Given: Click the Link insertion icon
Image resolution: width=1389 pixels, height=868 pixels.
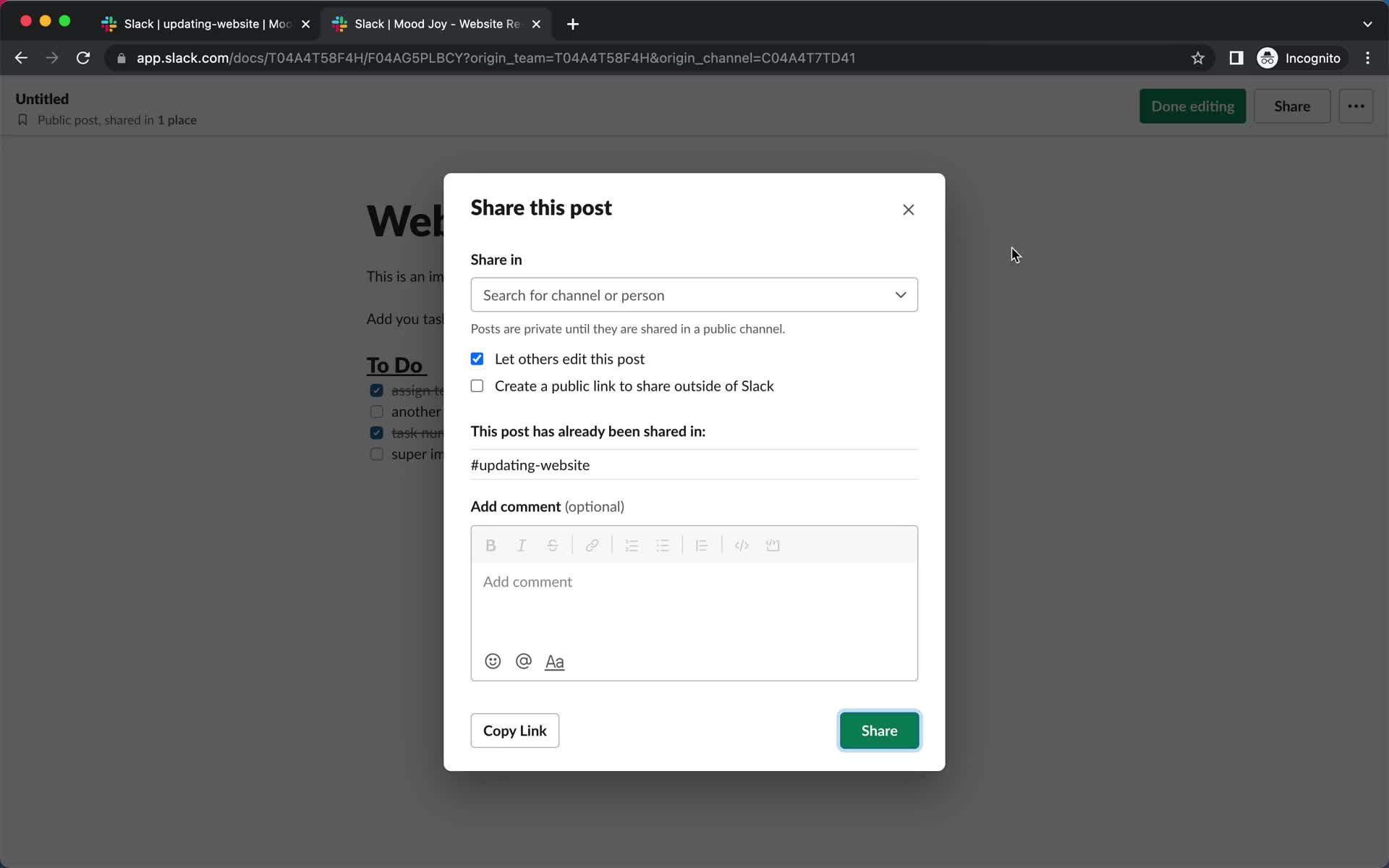Looking at the screenshot, I should point(592,545).
